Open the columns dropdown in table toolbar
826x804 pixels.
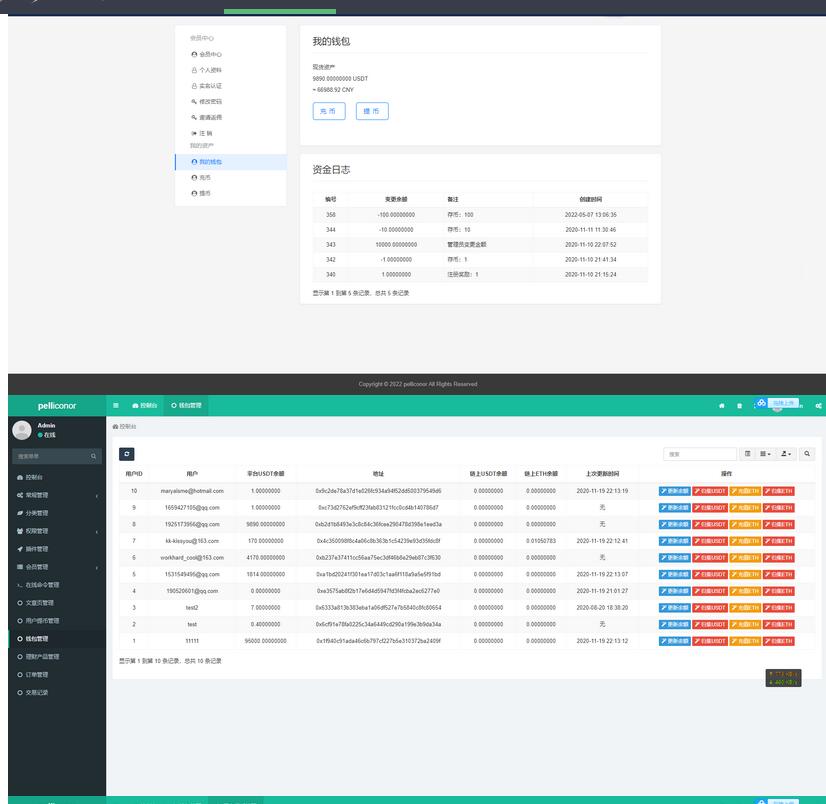[765, 454]
